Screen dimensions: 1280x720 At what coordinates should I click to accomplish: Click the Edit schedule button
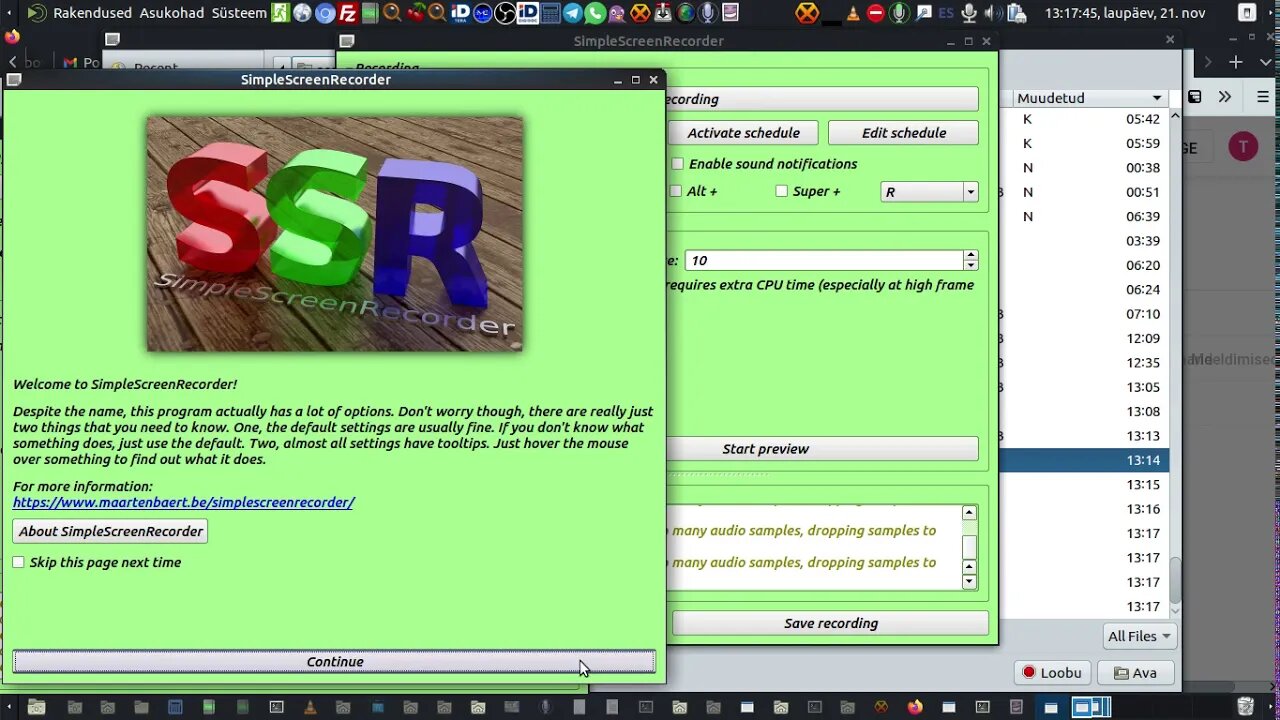[x=904, y=133]
